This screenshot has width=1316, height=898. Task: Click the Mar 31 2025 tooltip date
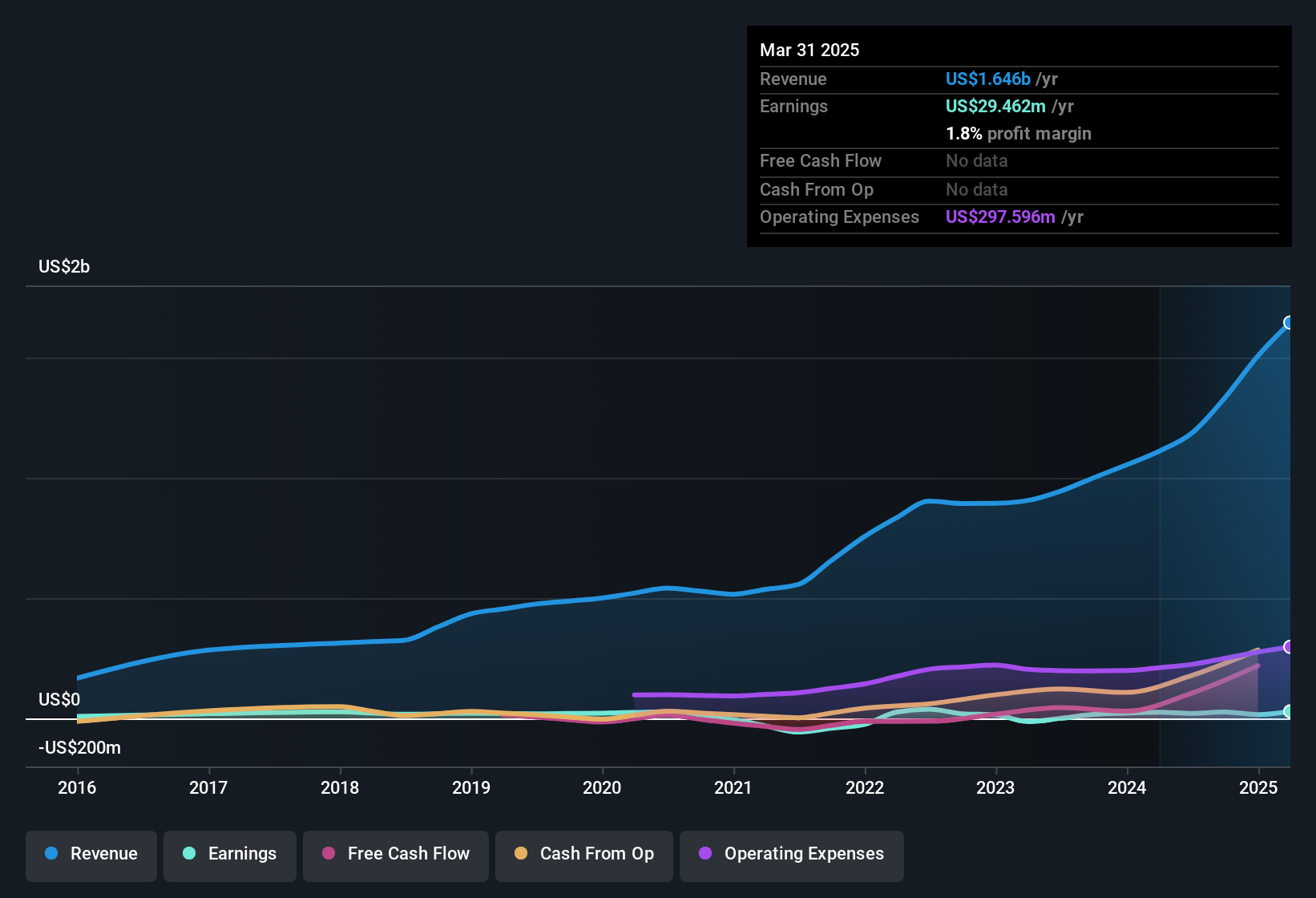(x=809, y=50)
